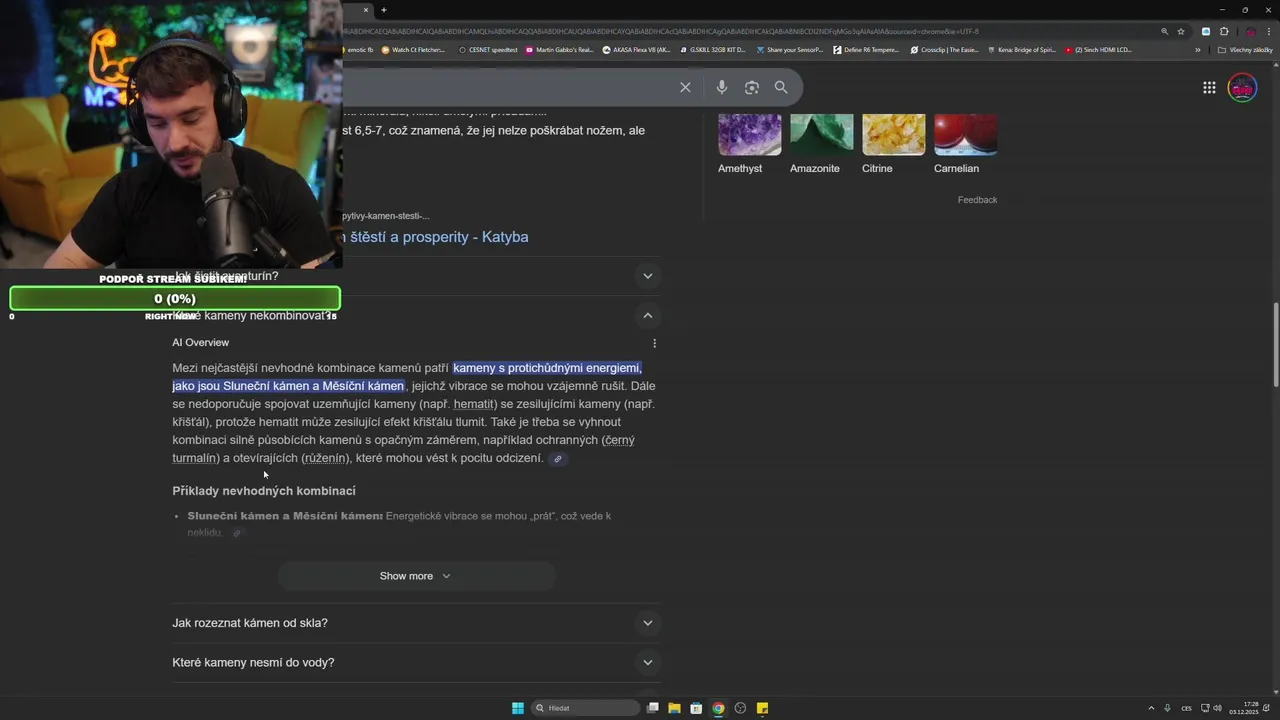Image resolution: width=1280 pixels, height=720 pixels.
Task: Click the green sub goal progress bar
Action: (x=175, y=299)
